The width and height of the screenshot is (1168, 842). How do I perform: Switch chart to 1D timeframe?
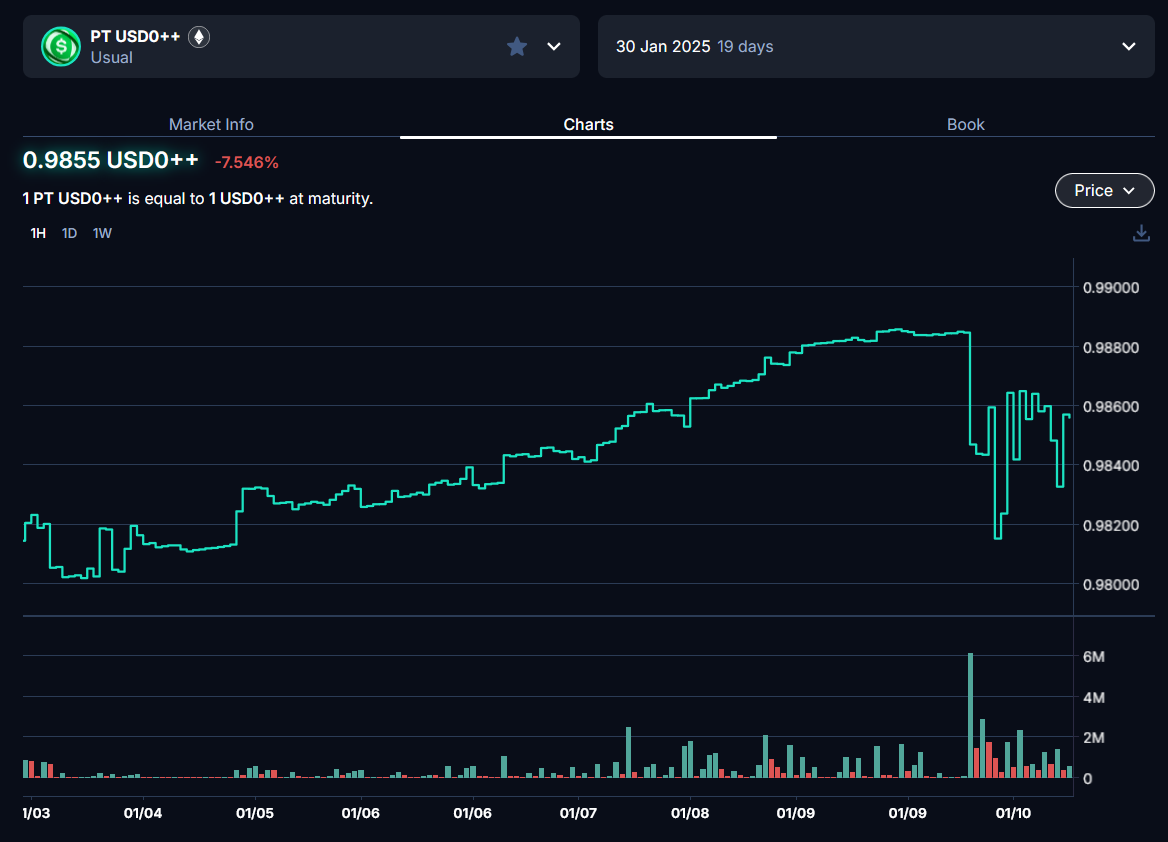[x=69, y=233]
